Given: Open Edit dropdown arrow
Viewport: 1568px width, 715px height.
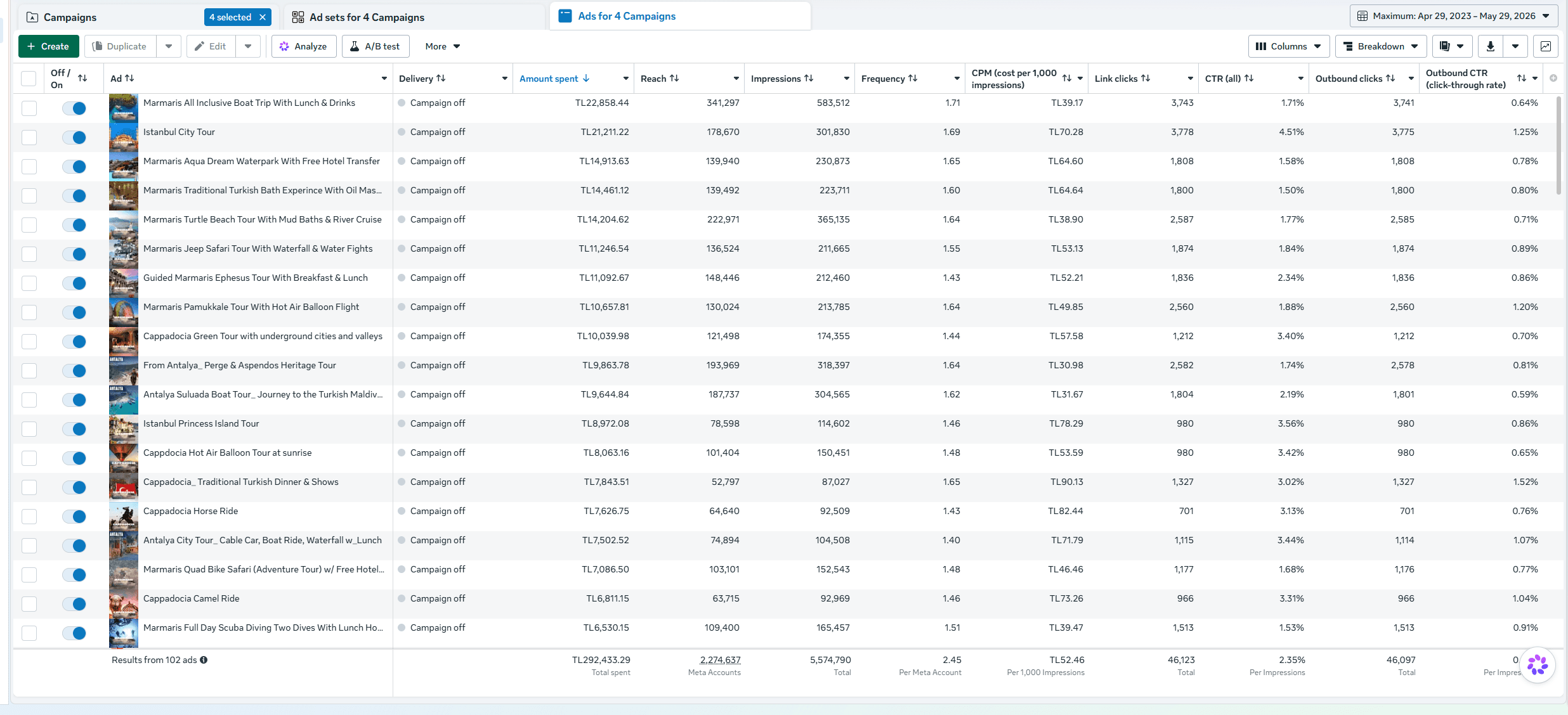Looking at the screenshot, I should coord(248,46).
